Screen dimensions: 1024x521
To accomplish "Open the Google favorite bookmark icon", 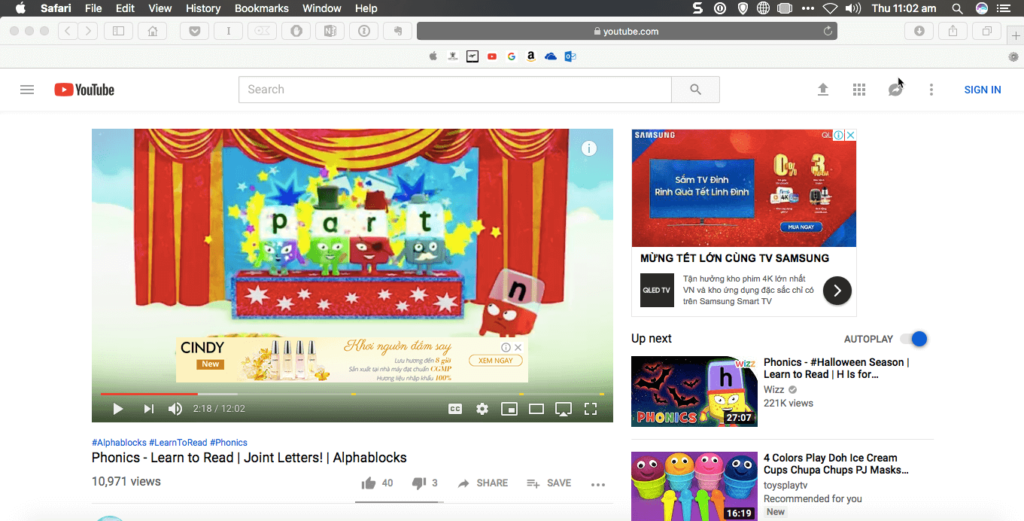I will tap(511, 57).
